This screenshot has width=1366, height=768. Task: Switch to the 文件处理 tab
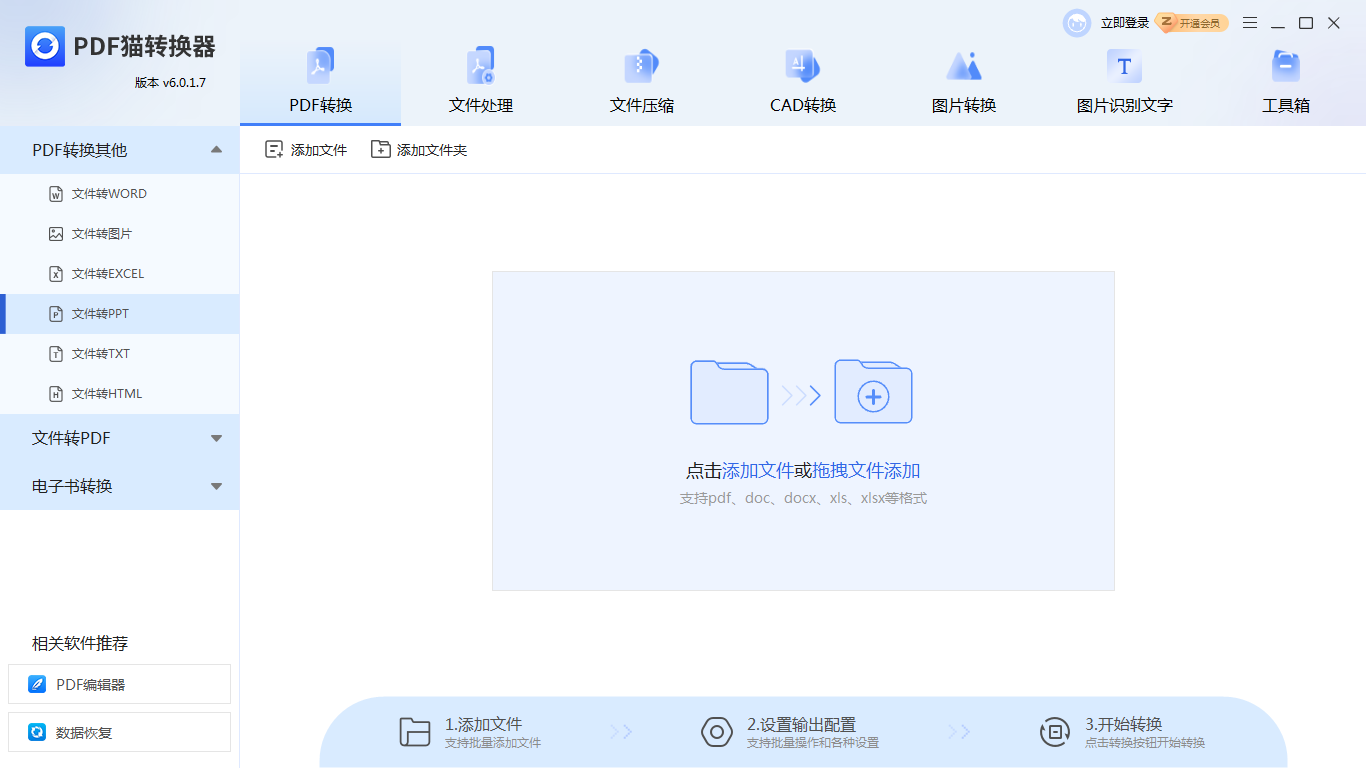(x=481, y=84)
